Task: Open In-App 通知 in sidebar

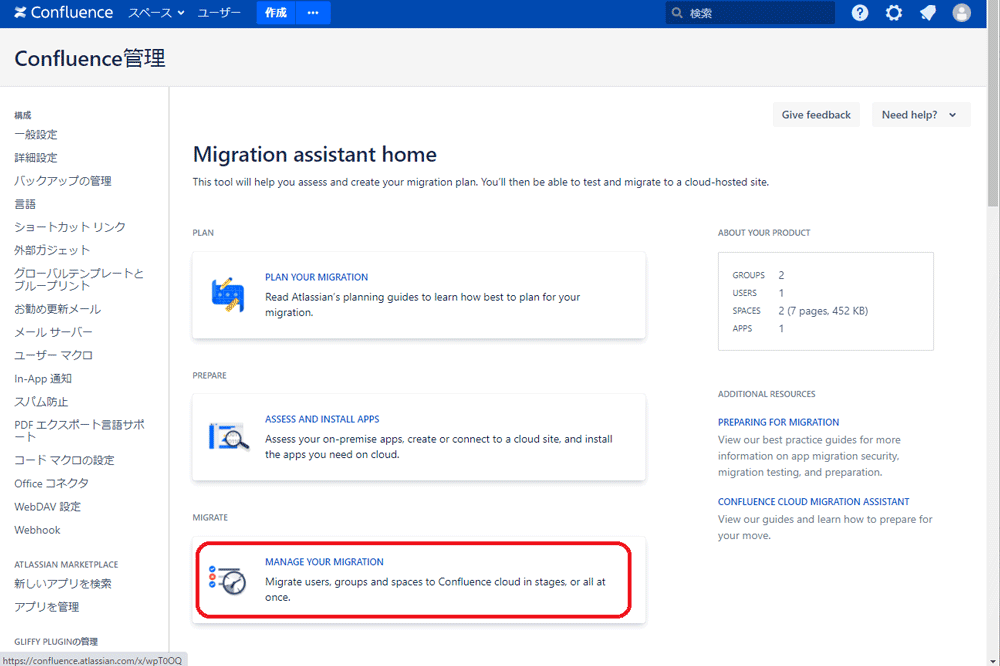Action: point(43,379)
